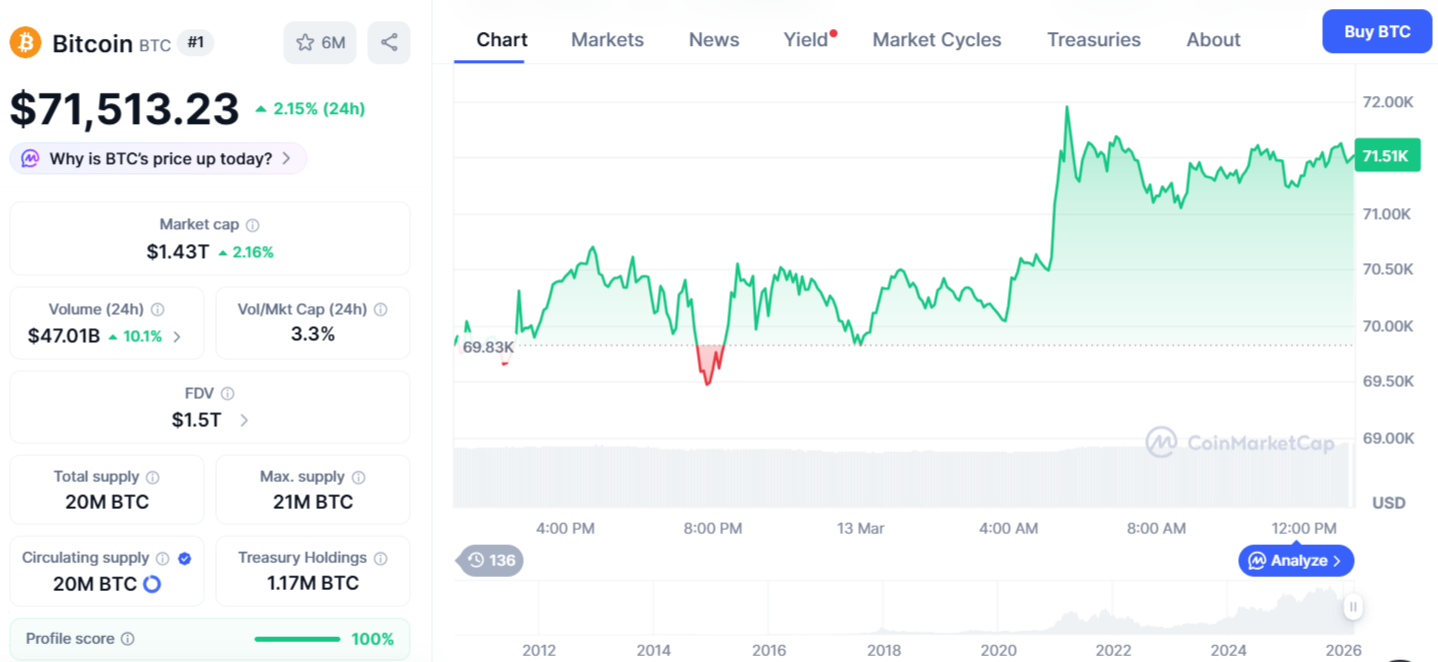
Task: Click the 71.51K price tag on the chart
Action: 1388,155
